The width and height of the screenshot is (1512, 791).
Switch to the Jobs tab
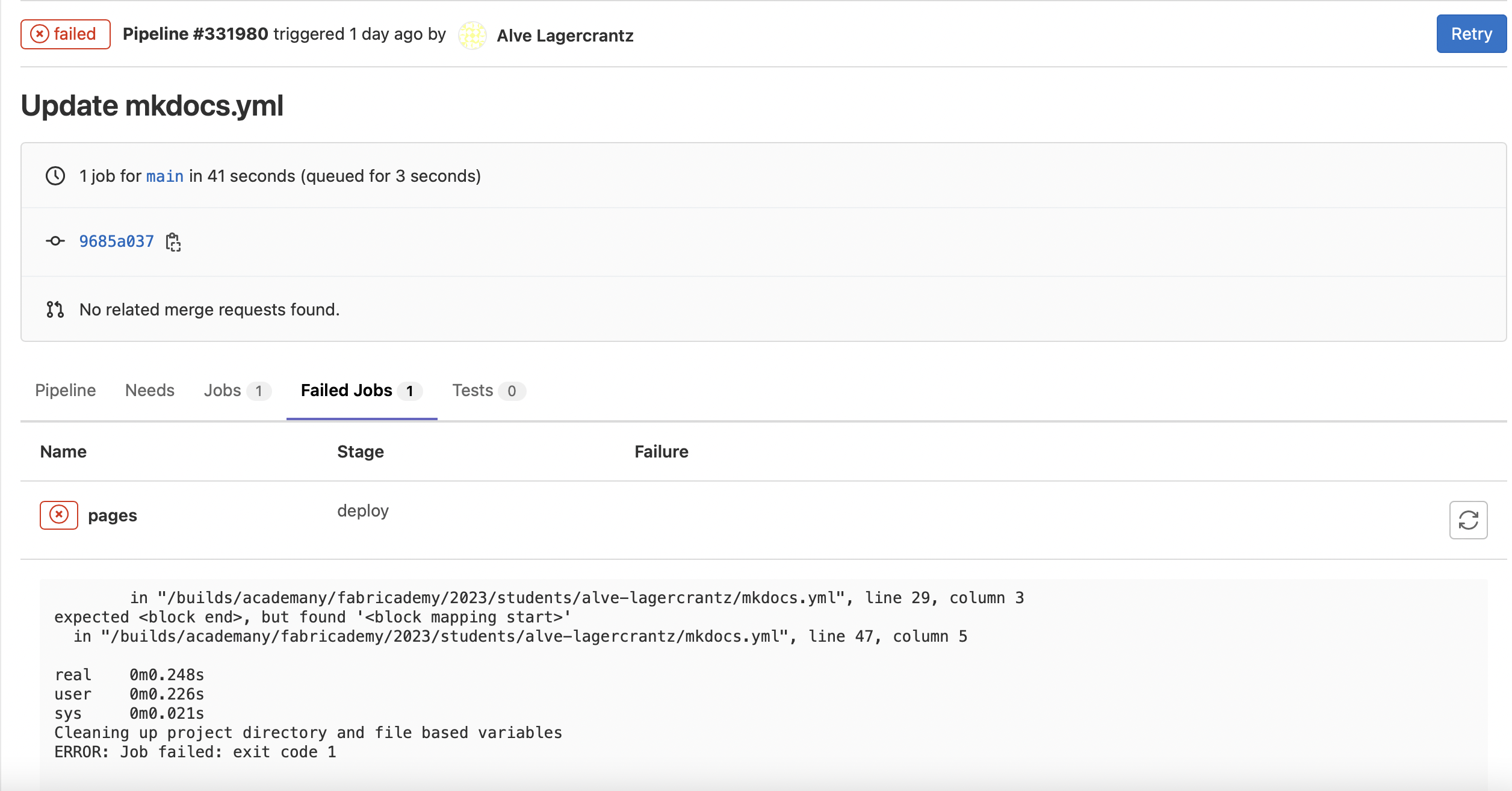pos(237,391)
